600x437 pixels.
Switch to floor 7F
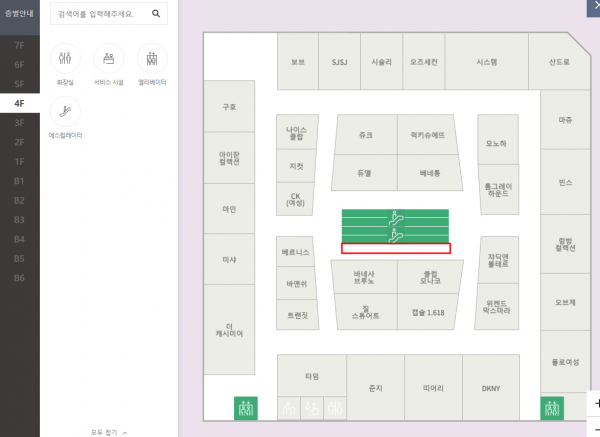pyautogui.click(x=20, y=45)
